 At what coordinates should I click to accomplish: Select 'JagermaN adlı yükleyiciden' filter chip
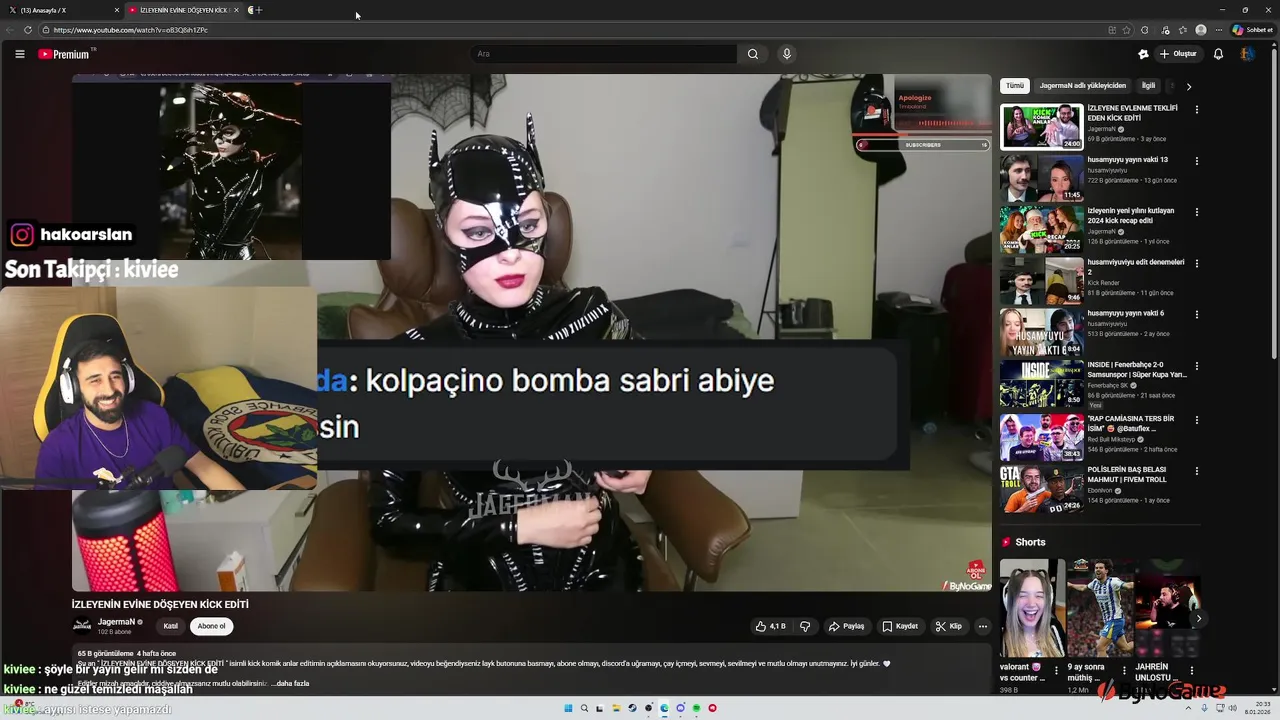(1083, 86)
